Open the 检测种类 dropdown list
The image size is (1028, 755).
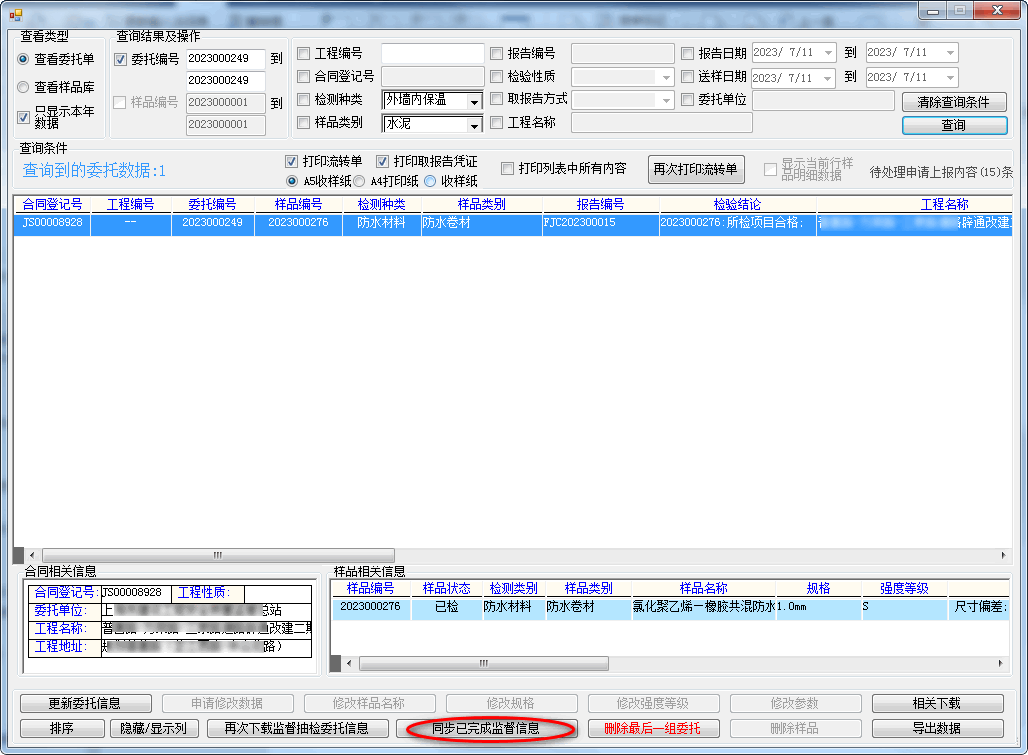[474, 101]
